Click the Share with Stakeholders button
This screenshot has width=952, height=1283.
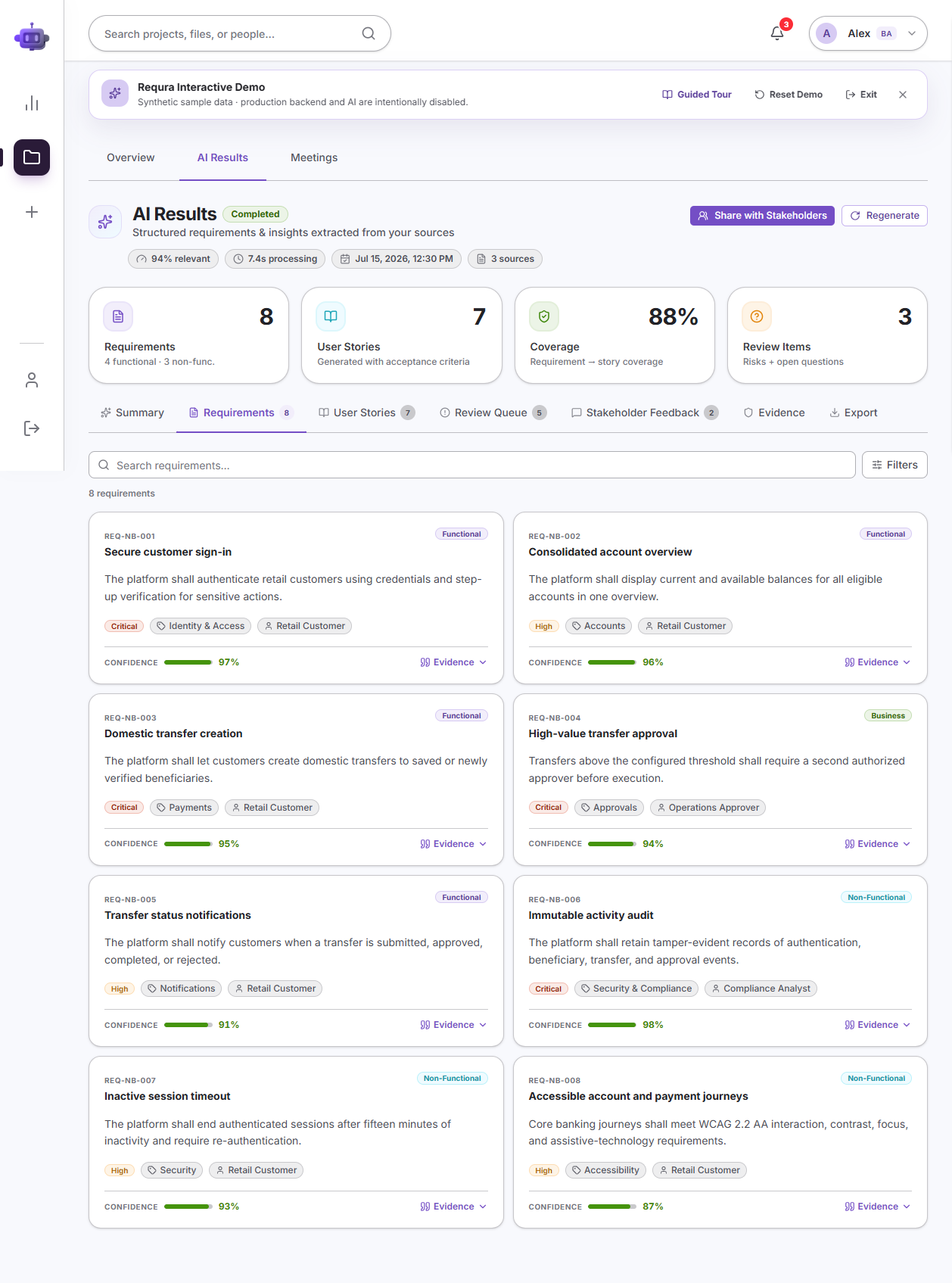click(762, 216)
